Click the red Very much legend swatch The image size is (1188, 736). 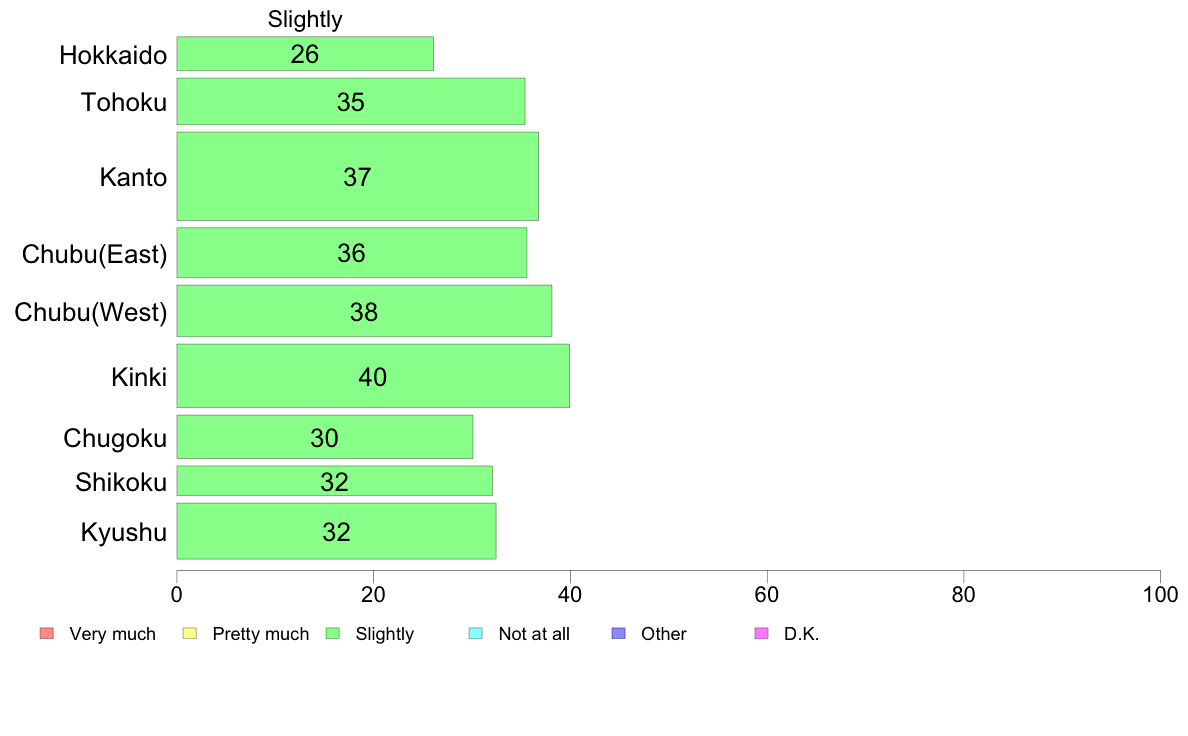pos(47,634)
